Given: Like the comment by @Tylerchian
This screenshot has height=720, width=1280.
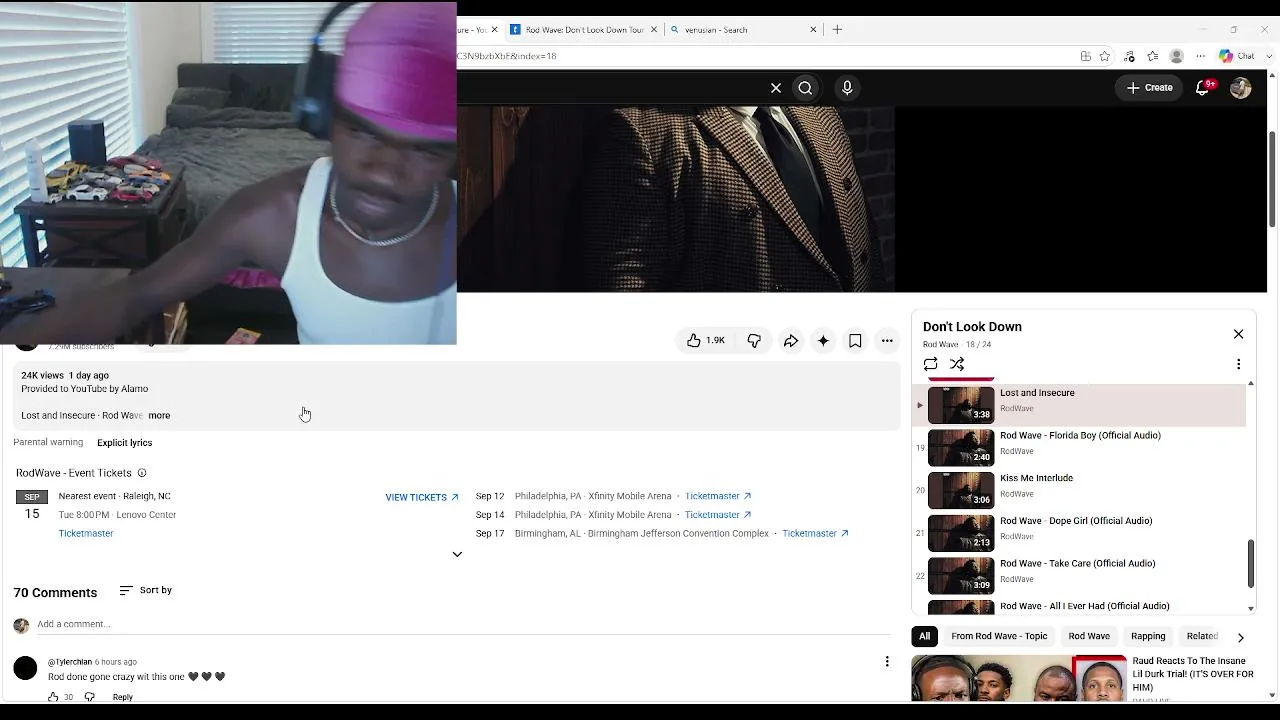Looking at the screenshot, I should click(x=53, y=697).
